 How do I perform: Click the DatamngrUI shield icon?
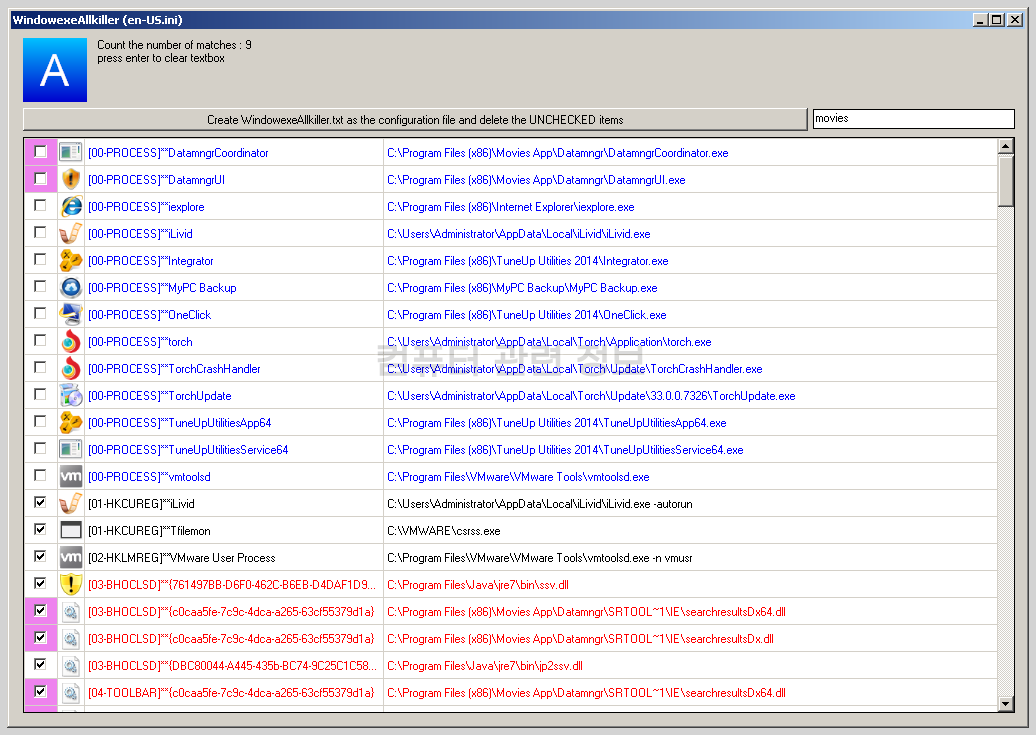point(71,180)
